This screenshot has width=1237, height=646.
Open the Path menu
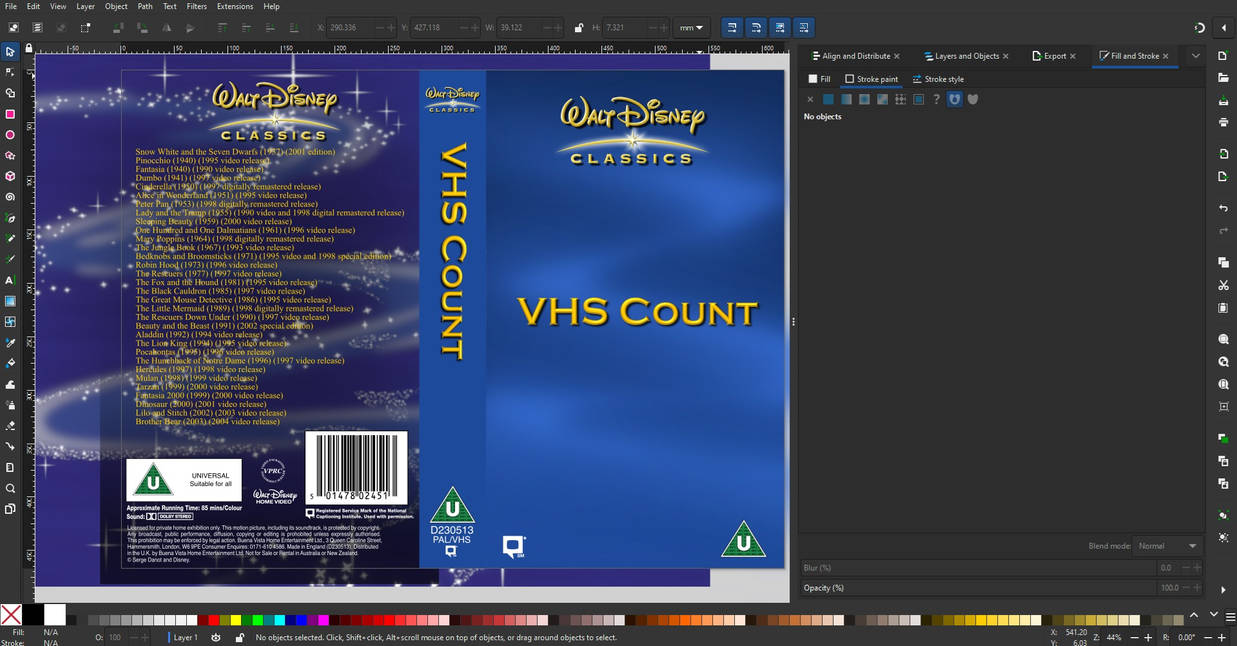(x=145, y=6)
